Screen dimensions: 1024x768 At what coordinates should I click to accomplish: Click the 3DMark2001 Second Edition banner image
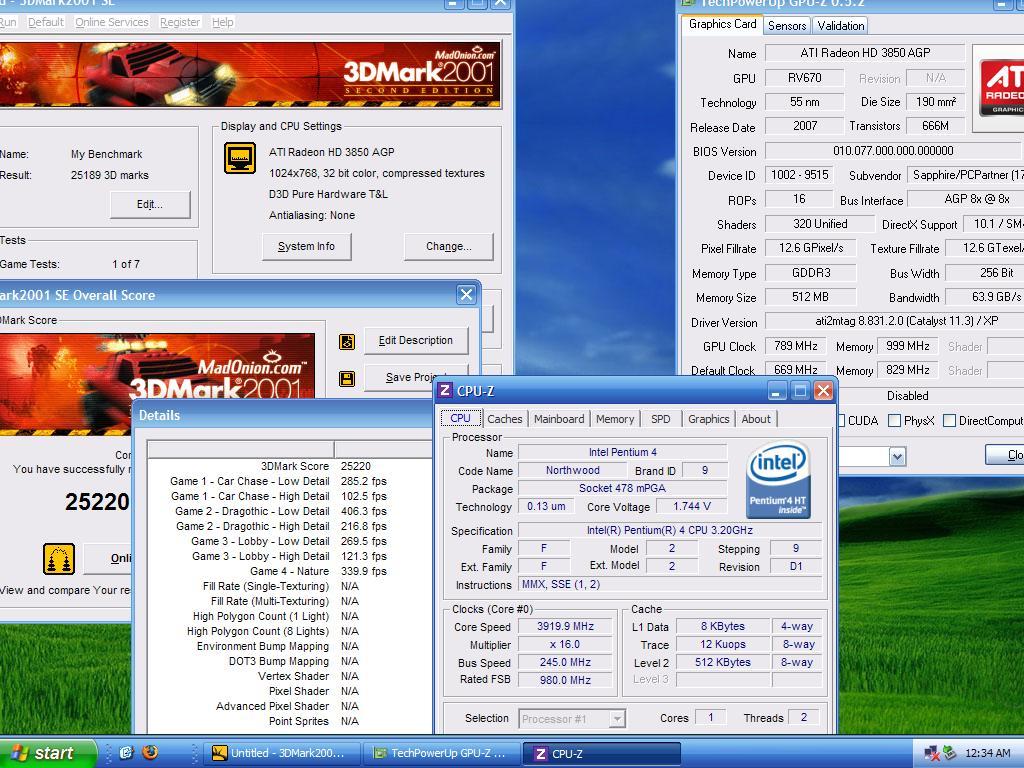click(250, 75)
